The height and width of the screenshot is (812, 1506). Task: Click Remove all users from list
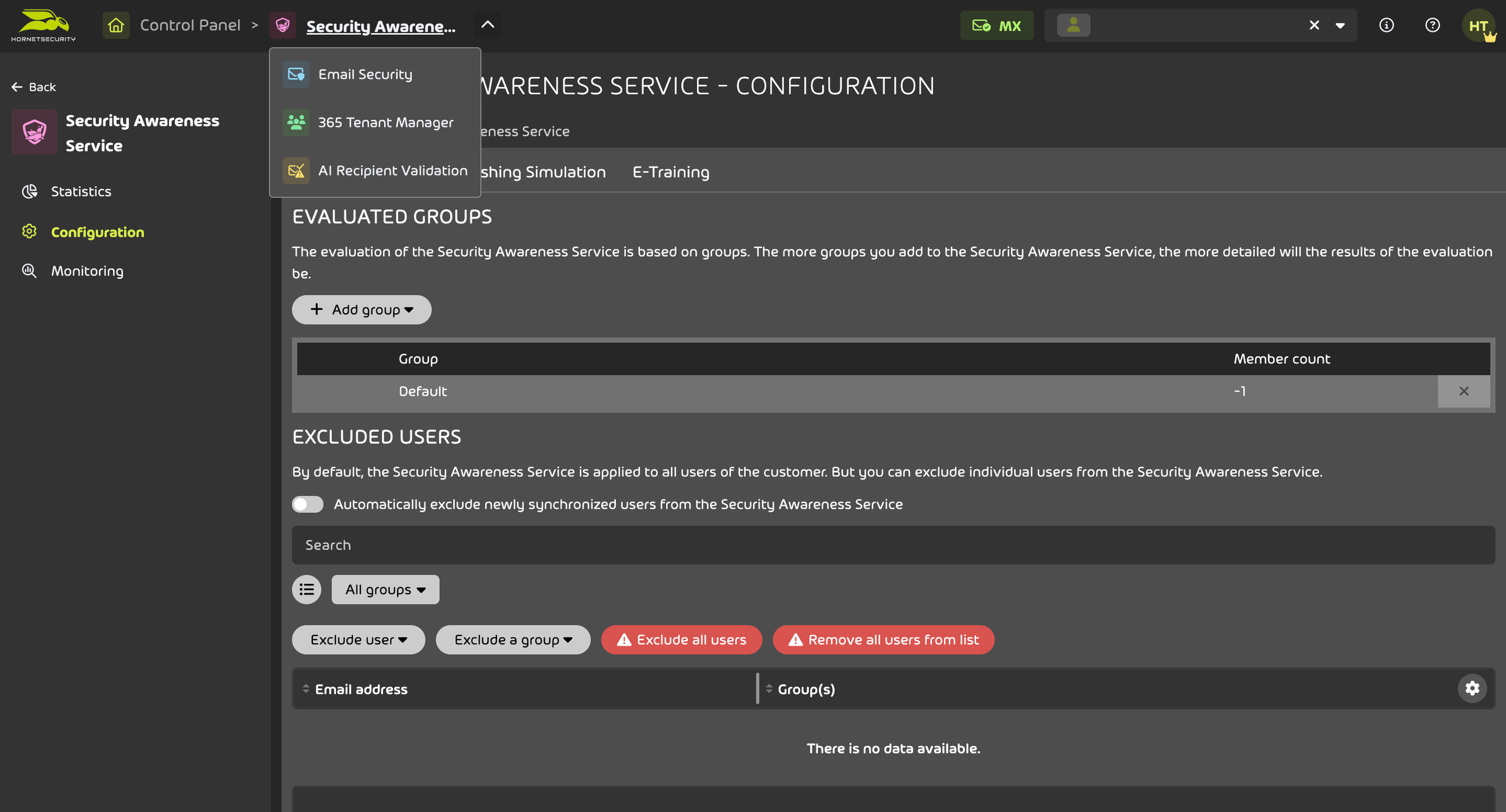(x=883, y=640)
